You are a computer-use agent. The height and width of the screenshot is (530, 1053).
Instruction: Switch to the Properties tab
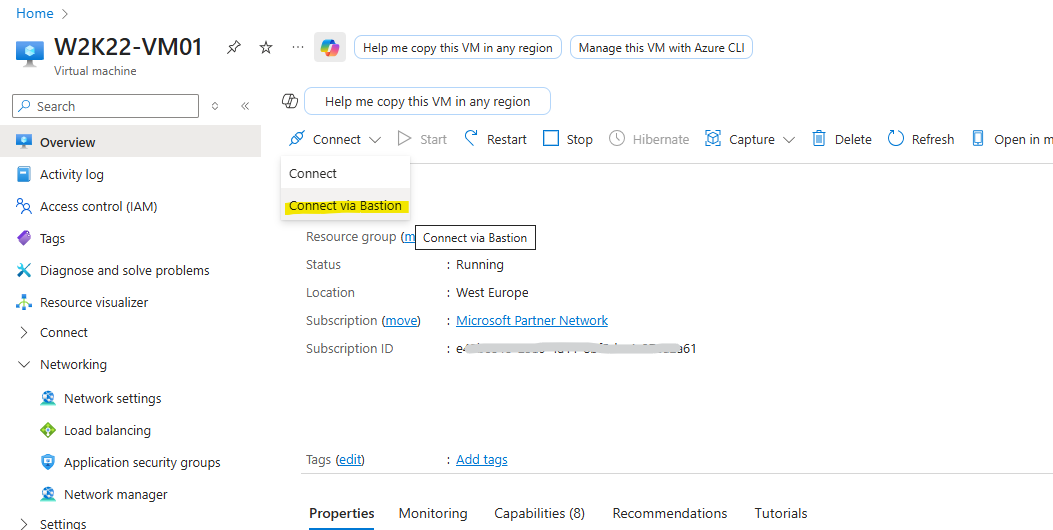[x=341, y=513]
